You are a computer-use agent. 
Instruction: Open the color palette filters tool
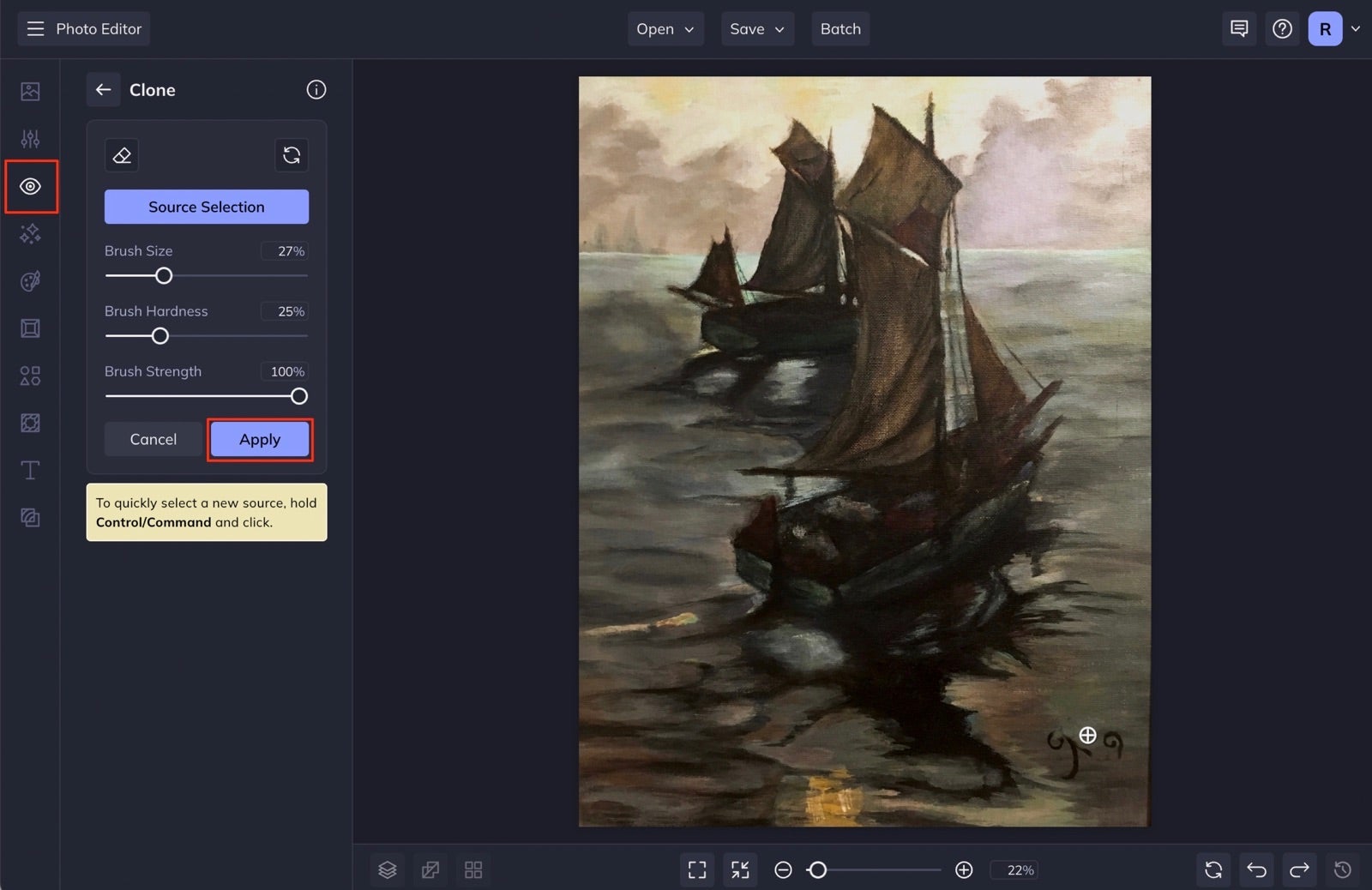coord(30,280)
